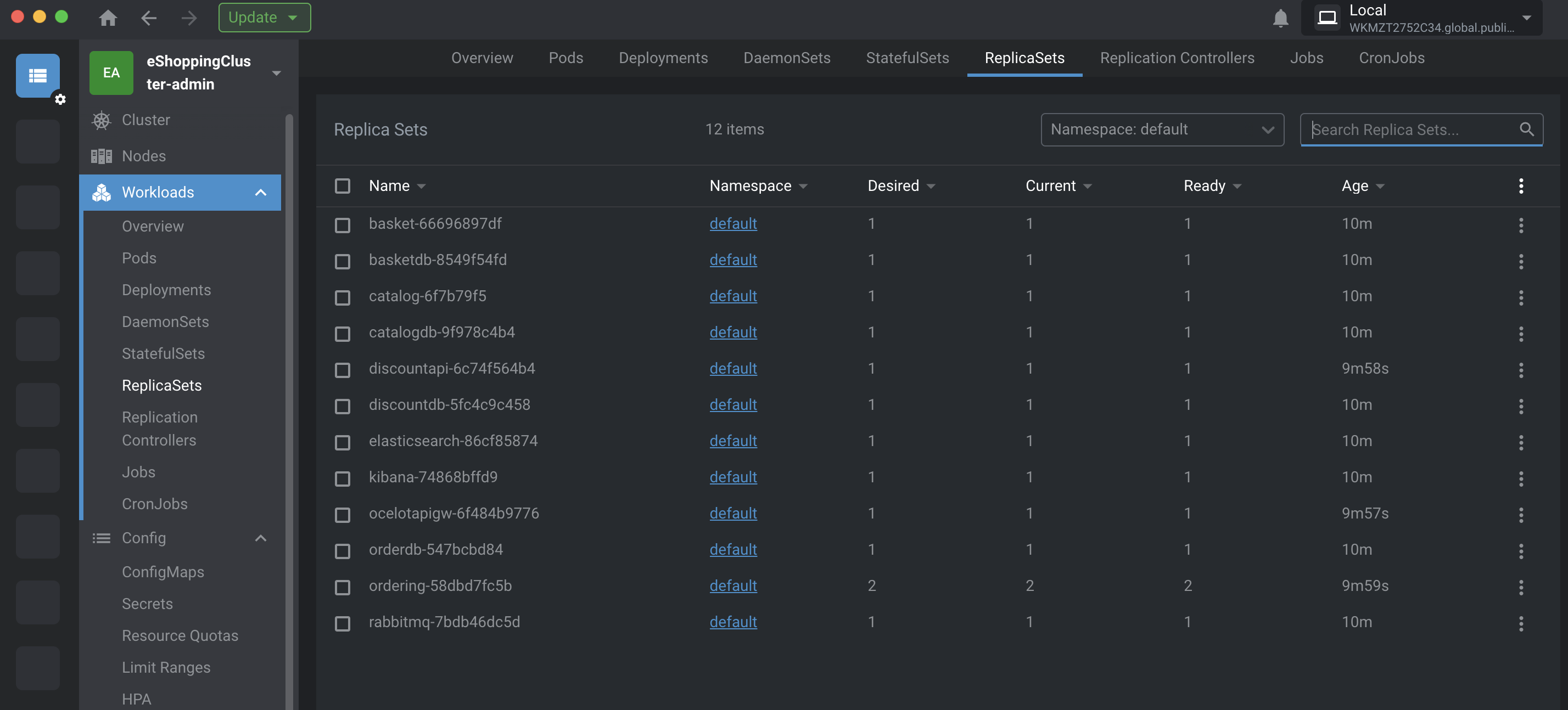Screen dimensions: 1568x710
Task: Open Secrets in the sidebar
Action: [x=147, y=604]
